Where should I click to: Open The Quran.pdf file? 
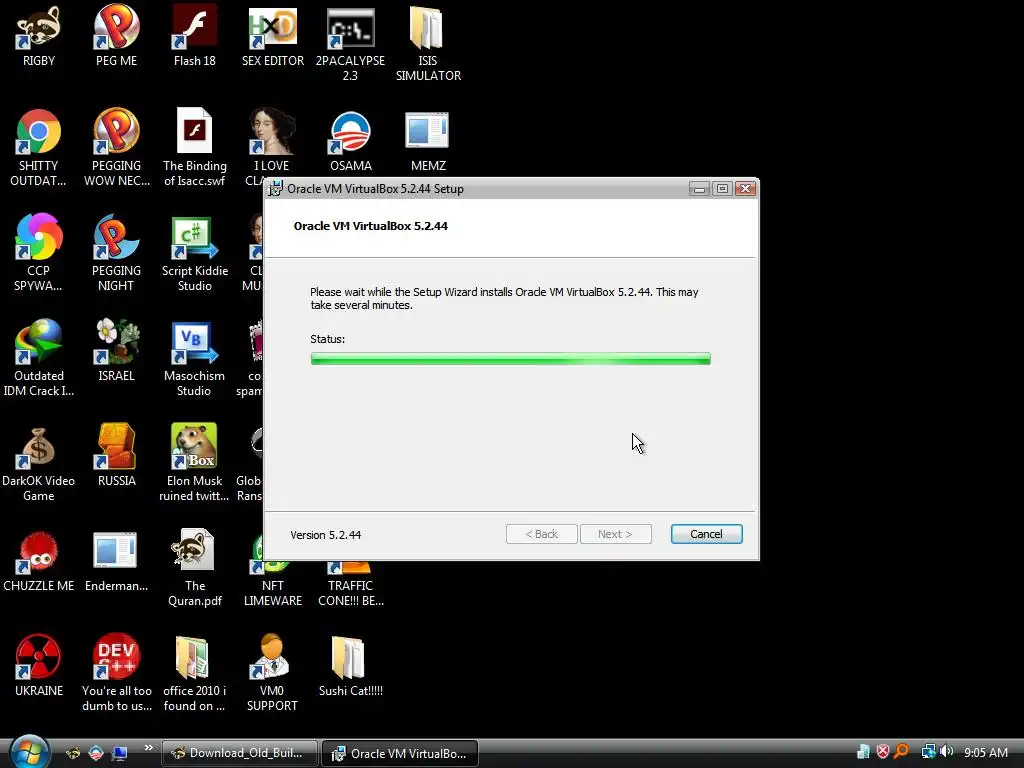click(x=195, y=568)
